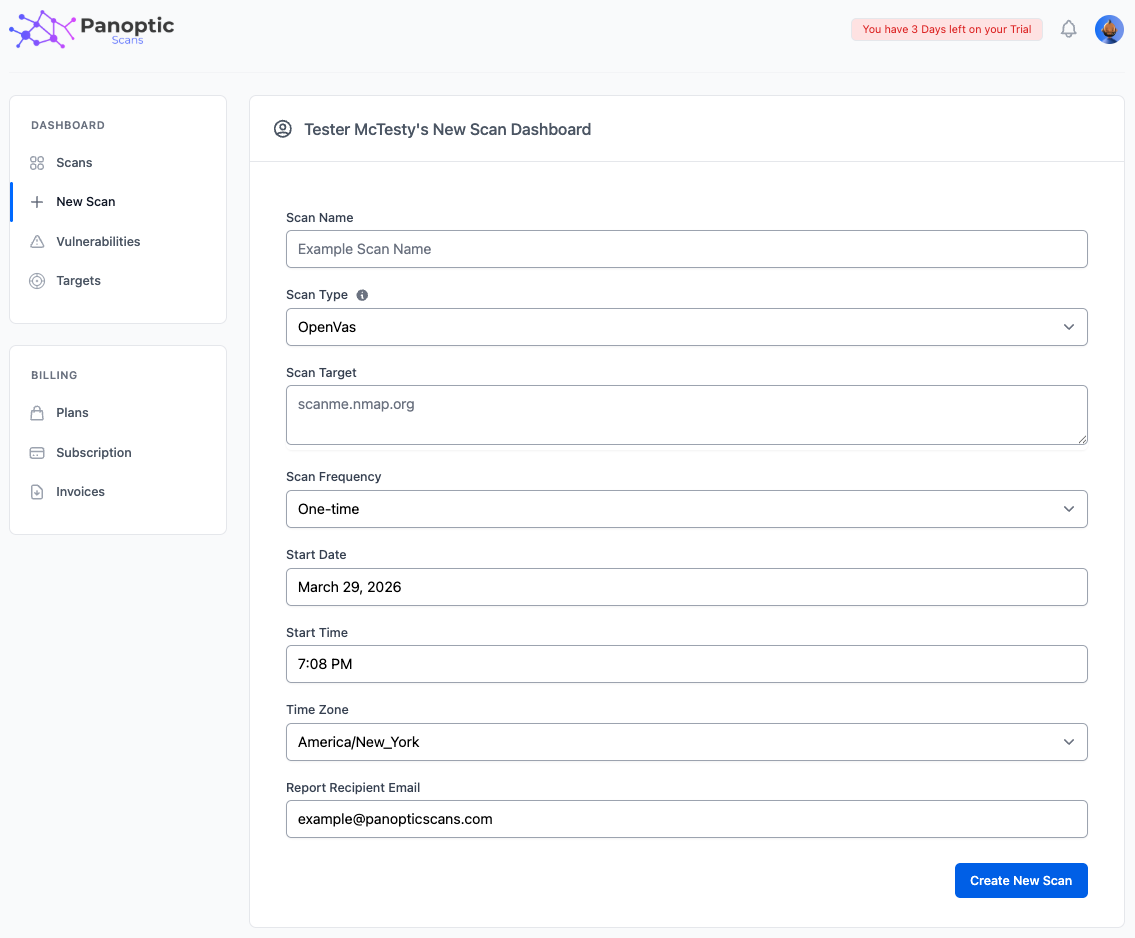The height and width of the screenshot is (938, 1135).
Task: Open Targets via the target icon
Action: (36, 280)
